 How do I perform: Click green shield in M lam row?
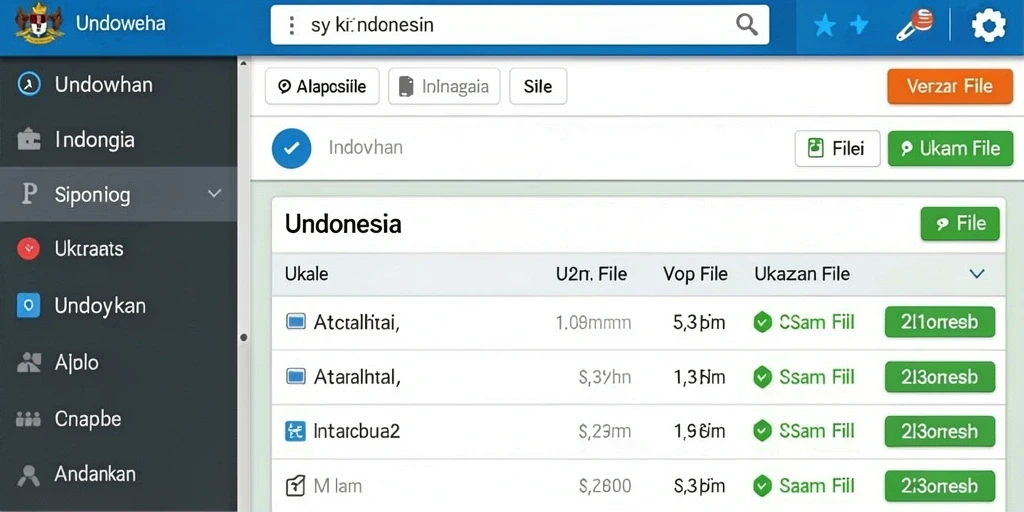click(x=762, y=486)
